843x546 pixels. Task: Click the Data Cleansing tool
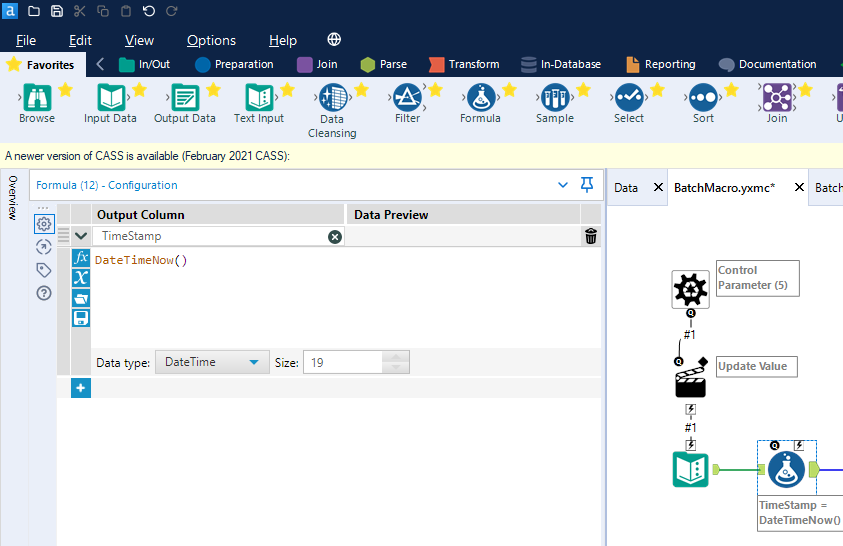332,99
